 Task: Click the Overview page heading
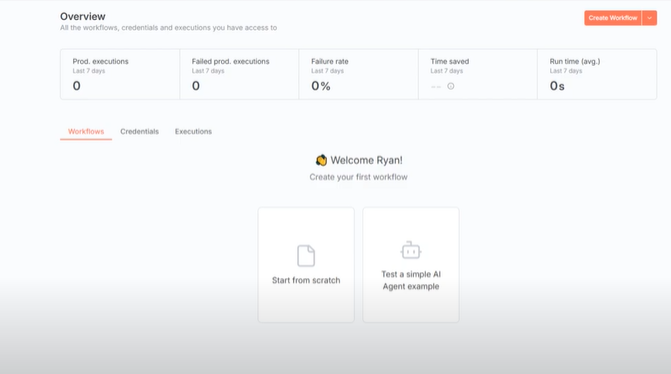(x=83, y=16)
